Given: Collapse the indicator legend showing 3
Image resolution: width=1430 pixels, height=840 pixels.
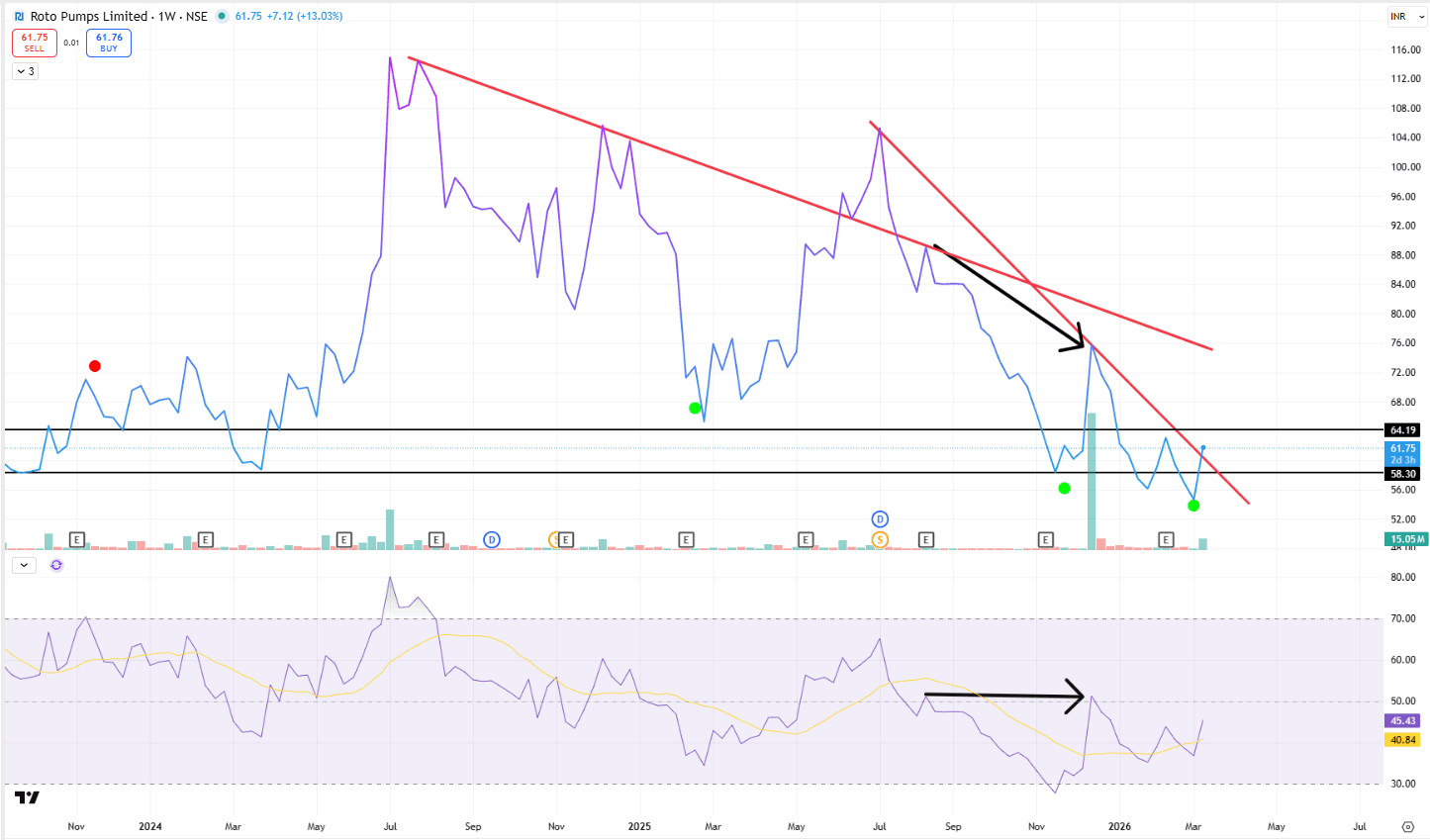Looking at the screenshot, I should pos(26,71).
